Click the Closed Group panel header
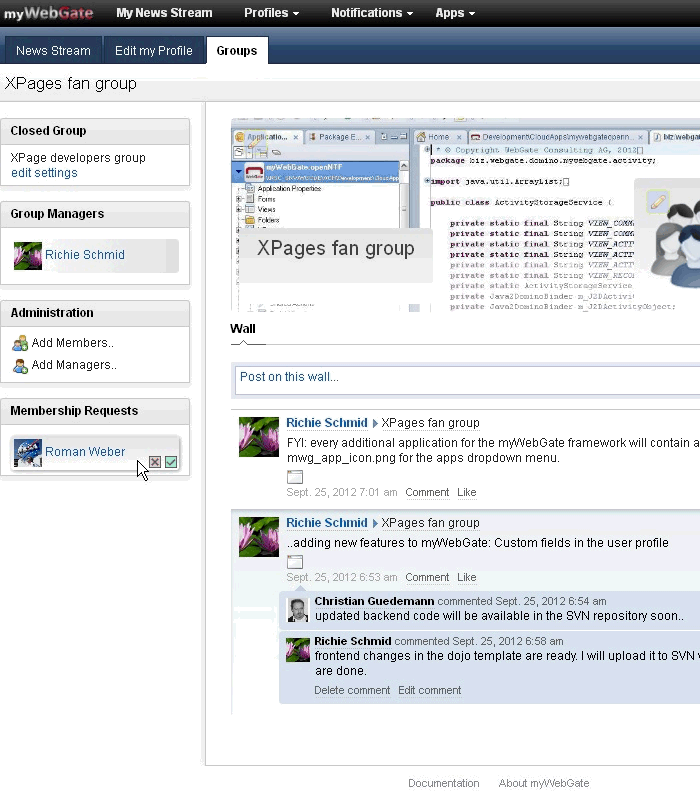Viewport: 700px width, 799px height. [x=95, y=131]
